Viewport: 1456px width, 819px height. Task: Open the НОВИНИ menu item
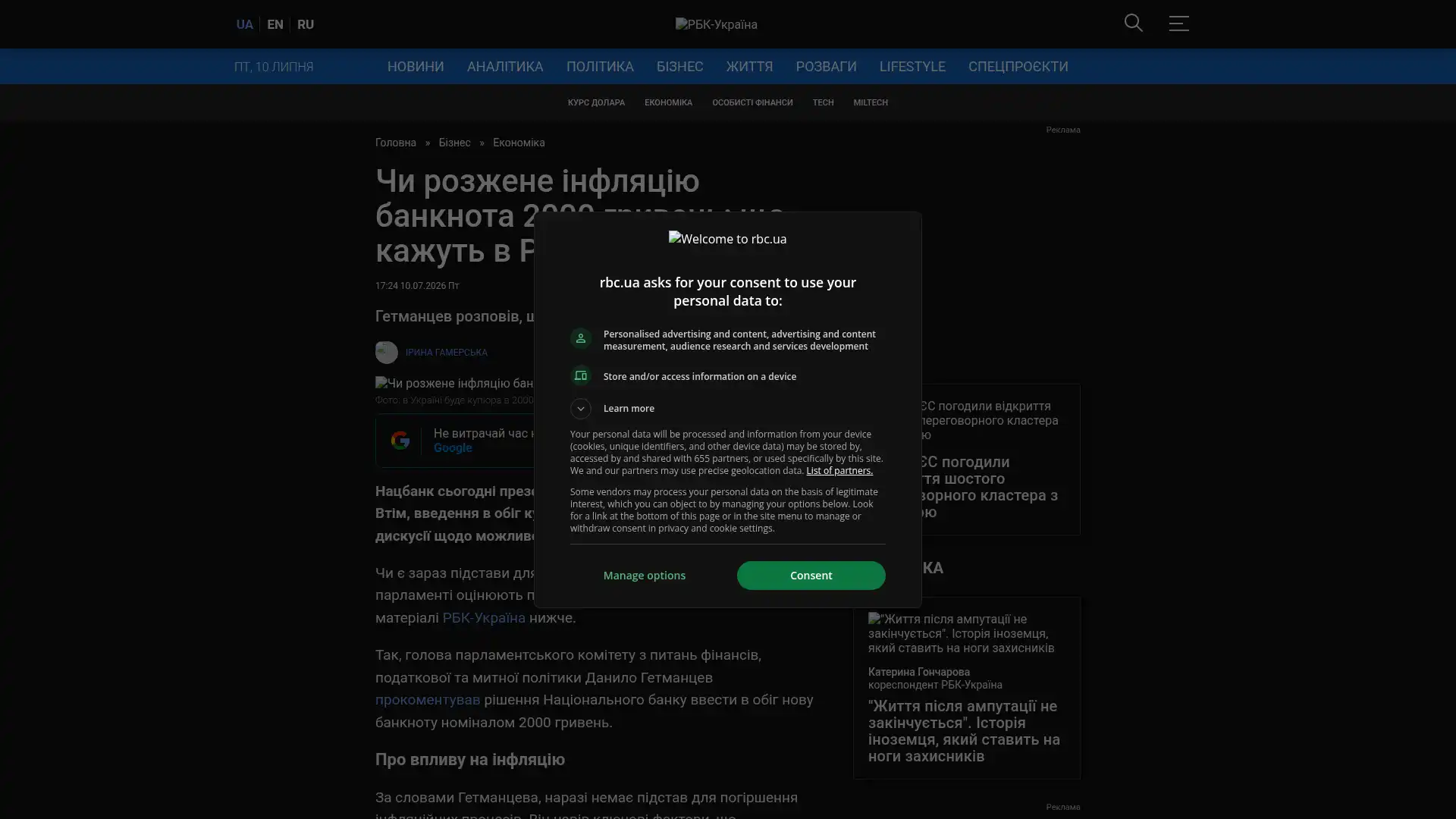[x=416, y=67]
